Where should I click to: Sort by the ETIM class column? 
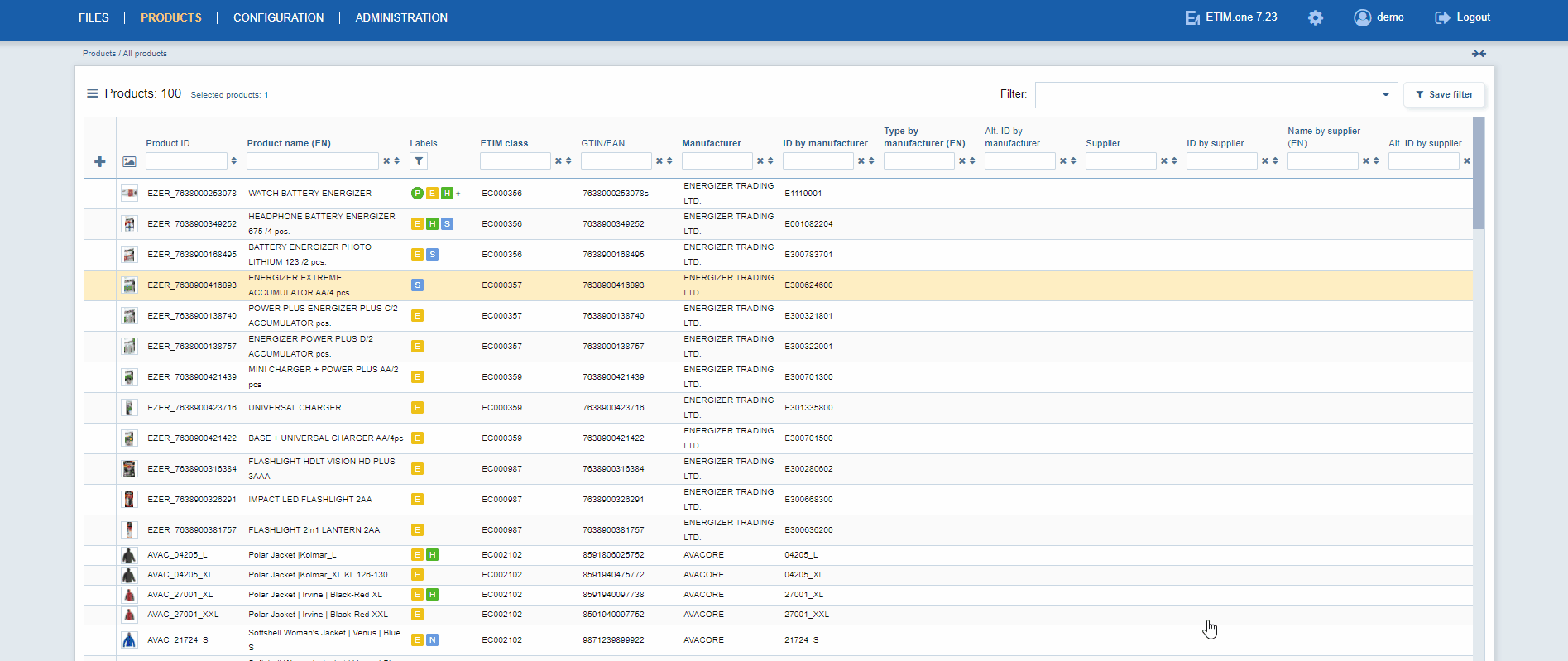[568, 161]
